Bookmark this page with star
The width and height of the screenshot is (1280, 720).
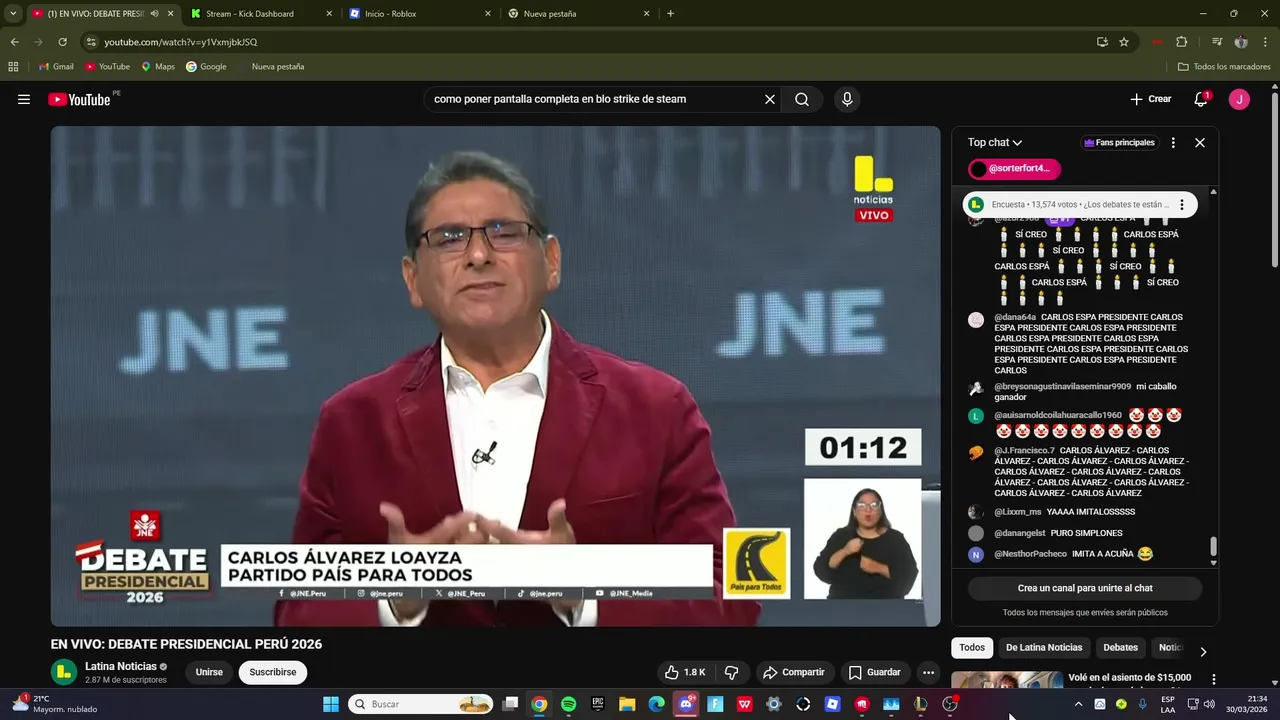(1124, 42)
